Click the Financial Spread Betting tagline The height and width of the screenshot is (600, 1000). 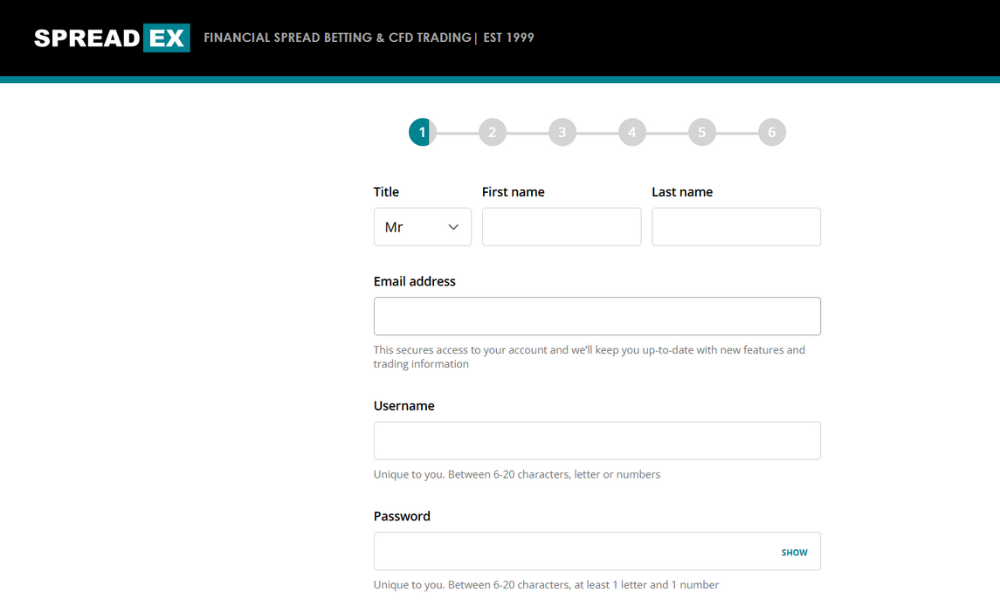pyautogui.click(x=368, y=38)
